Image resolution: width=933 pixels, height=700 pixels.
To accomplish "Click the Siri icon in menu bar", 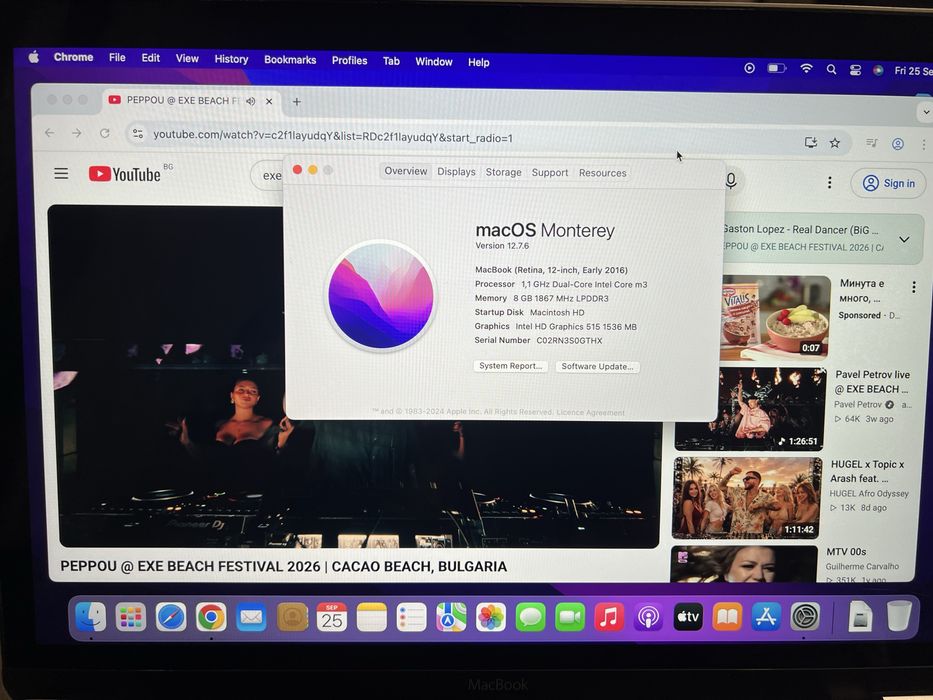I will point(878,70).
